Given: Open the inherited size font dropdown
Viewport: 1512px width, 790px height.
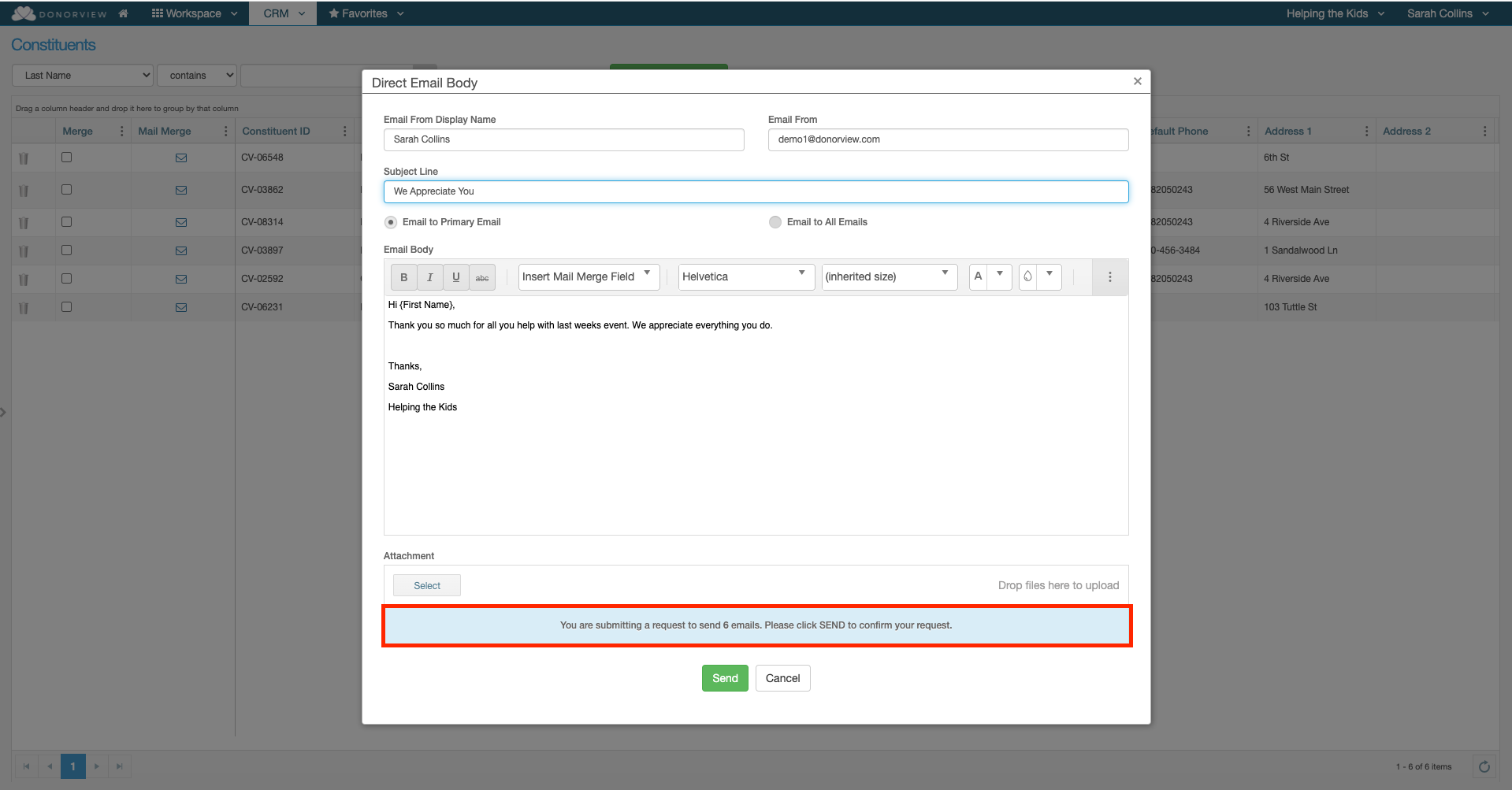Looking at the screenshot, I should click(x=888, y=276).
